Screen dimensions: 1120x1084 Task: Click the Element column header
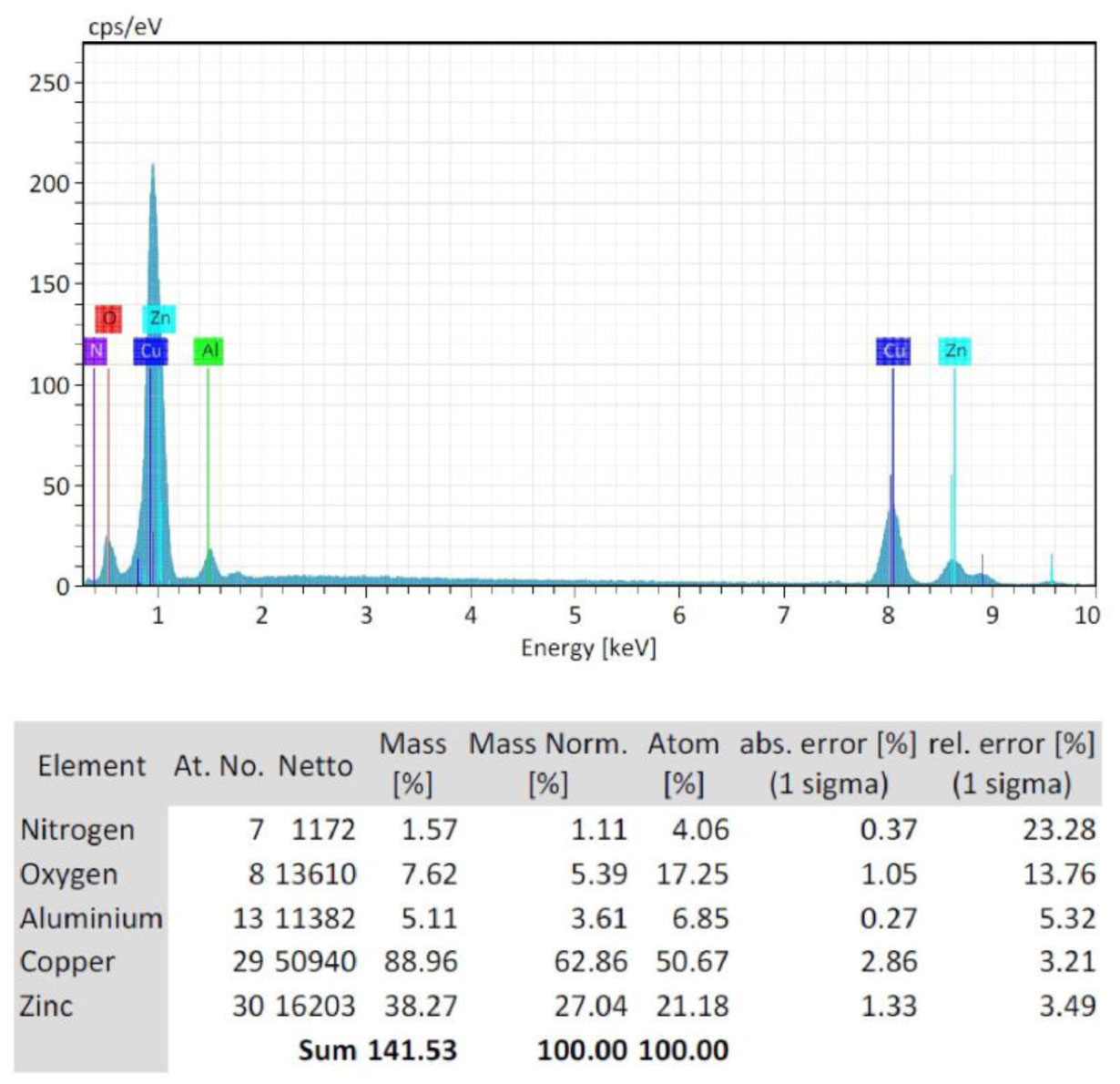click(91, 765)
